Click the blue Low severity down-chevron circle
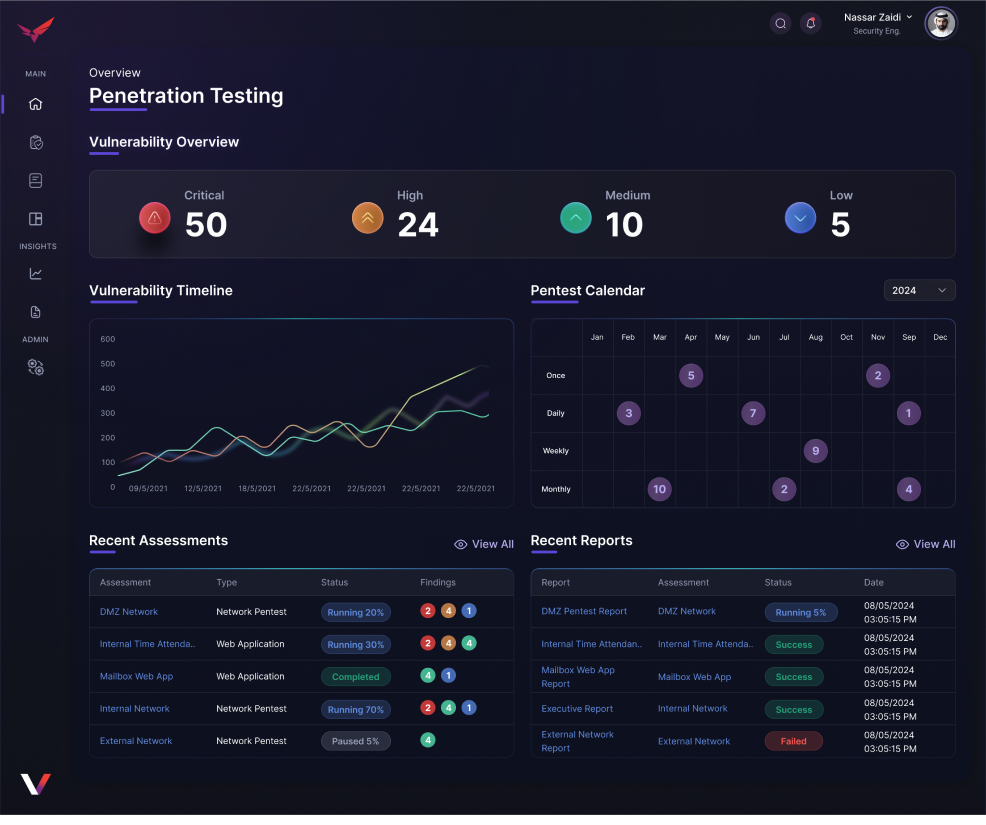 point(800,217)
